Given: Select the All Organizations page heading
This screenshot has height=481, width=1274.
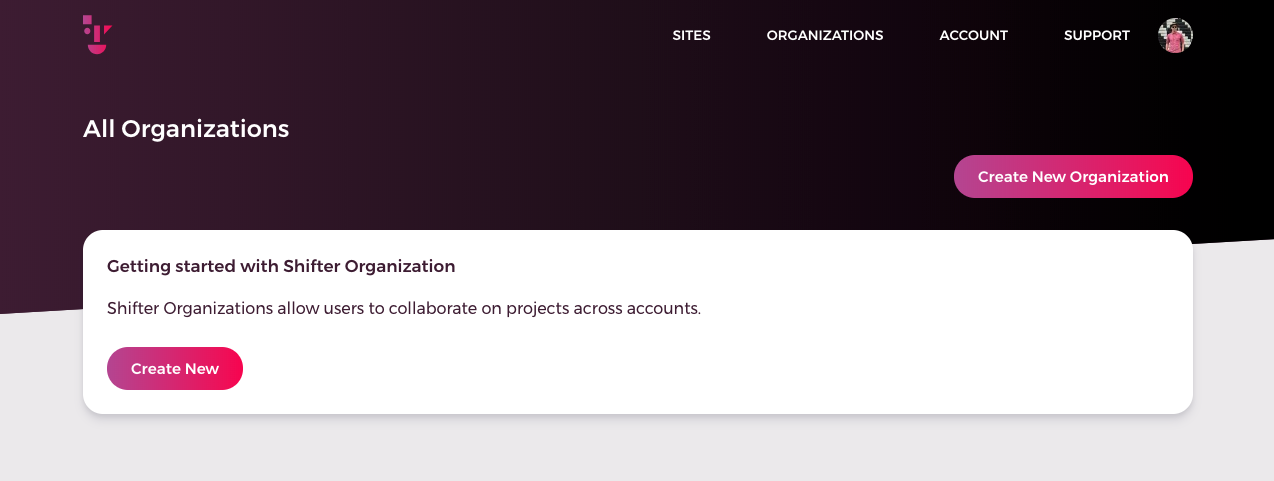Looking at the screenshot, I should click(x=186, y=129).
